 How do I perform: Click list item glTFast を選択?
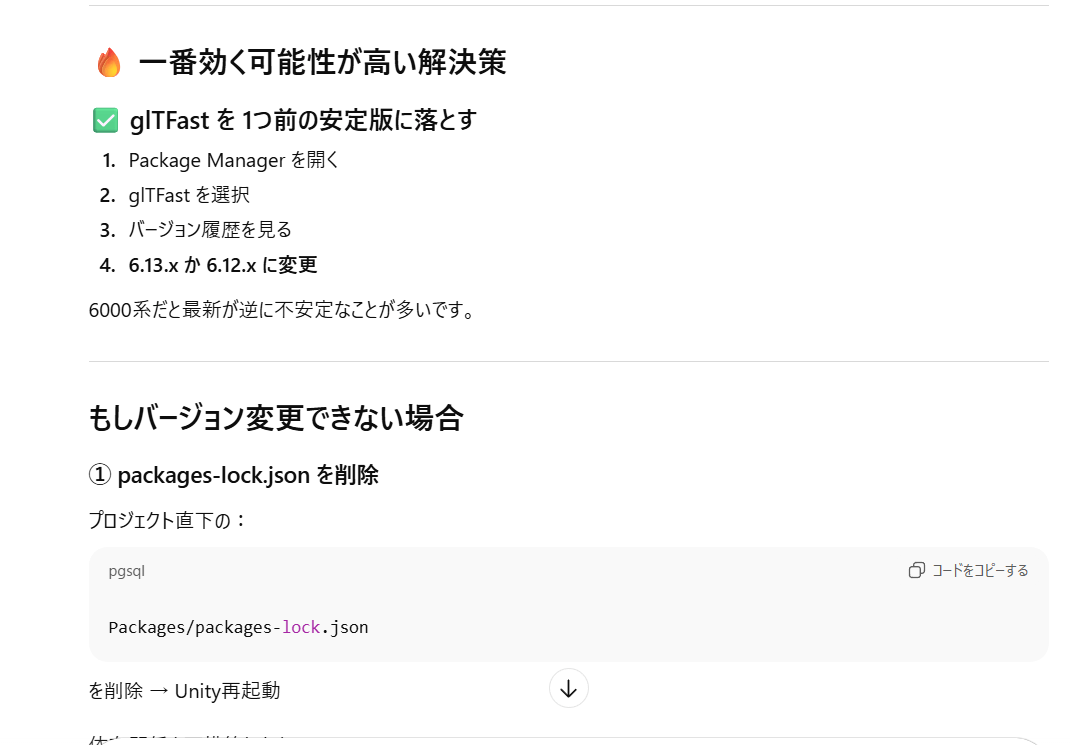[188, 195]
